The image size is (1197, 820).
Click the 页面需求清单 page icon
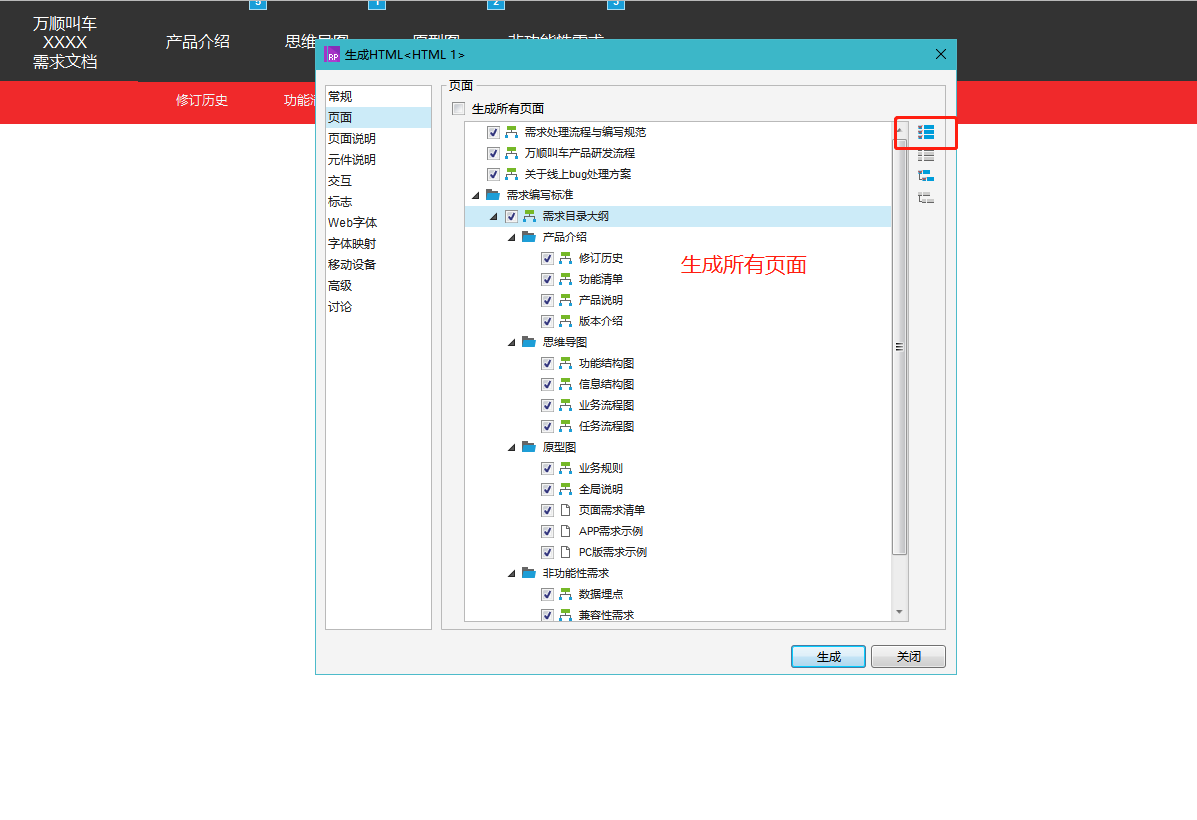(565, 510)
